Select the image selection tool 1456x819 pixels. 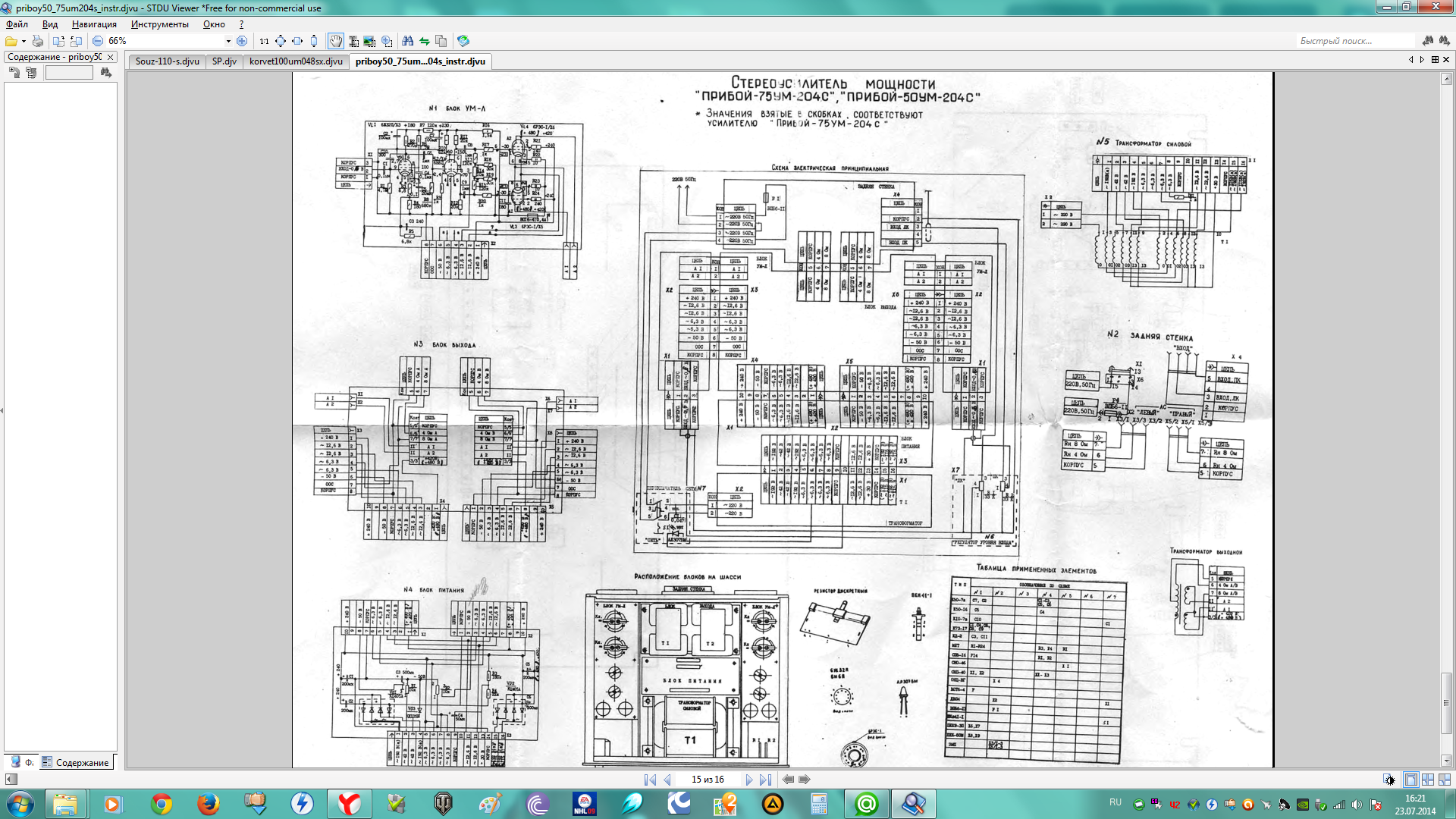(x=369, y=41)
